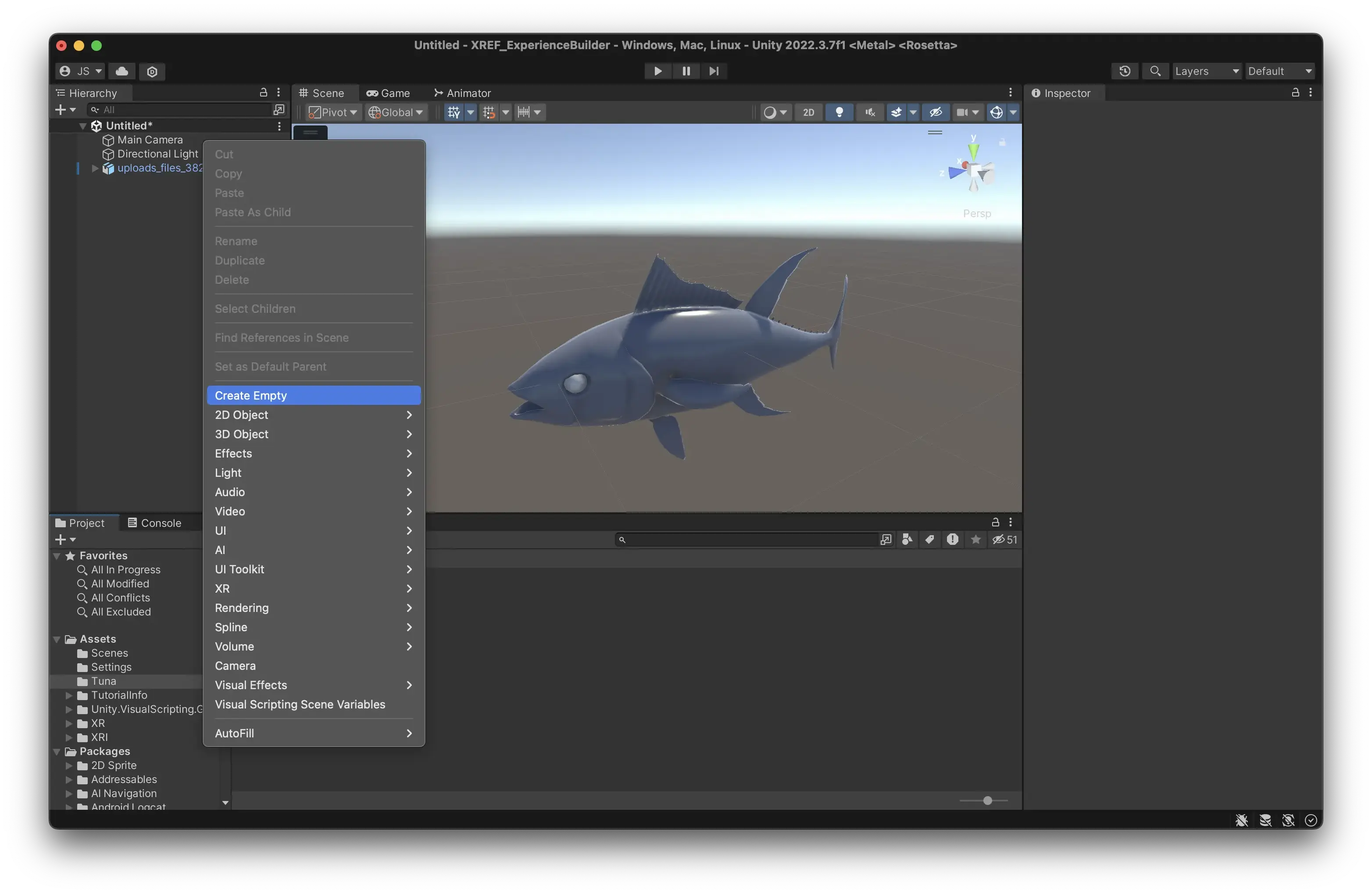Click the global search magnifier icon
Viewport: 1372px width, 894px height.
point(1155,71)
